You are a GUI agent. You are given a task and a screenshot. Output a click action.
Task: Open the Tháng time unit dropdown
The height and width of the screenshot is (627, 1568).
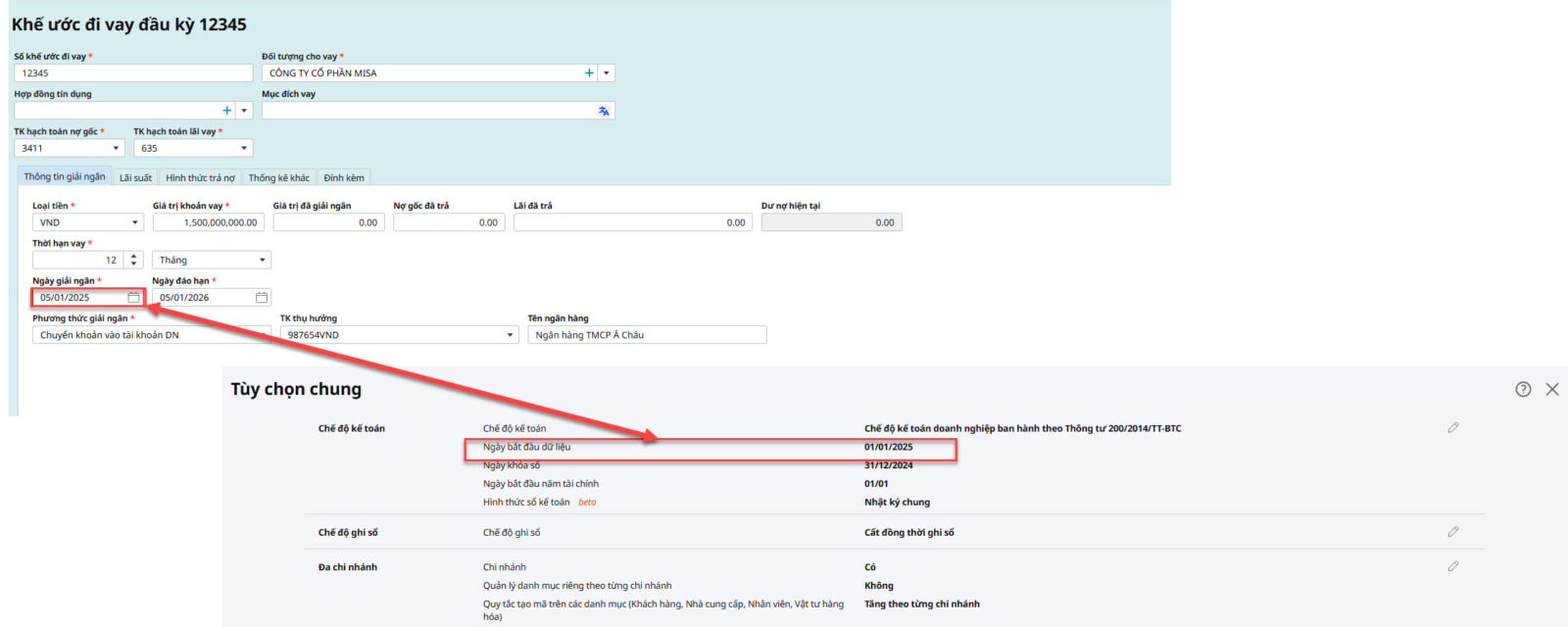pyautogui.click(x=262, y=261)
